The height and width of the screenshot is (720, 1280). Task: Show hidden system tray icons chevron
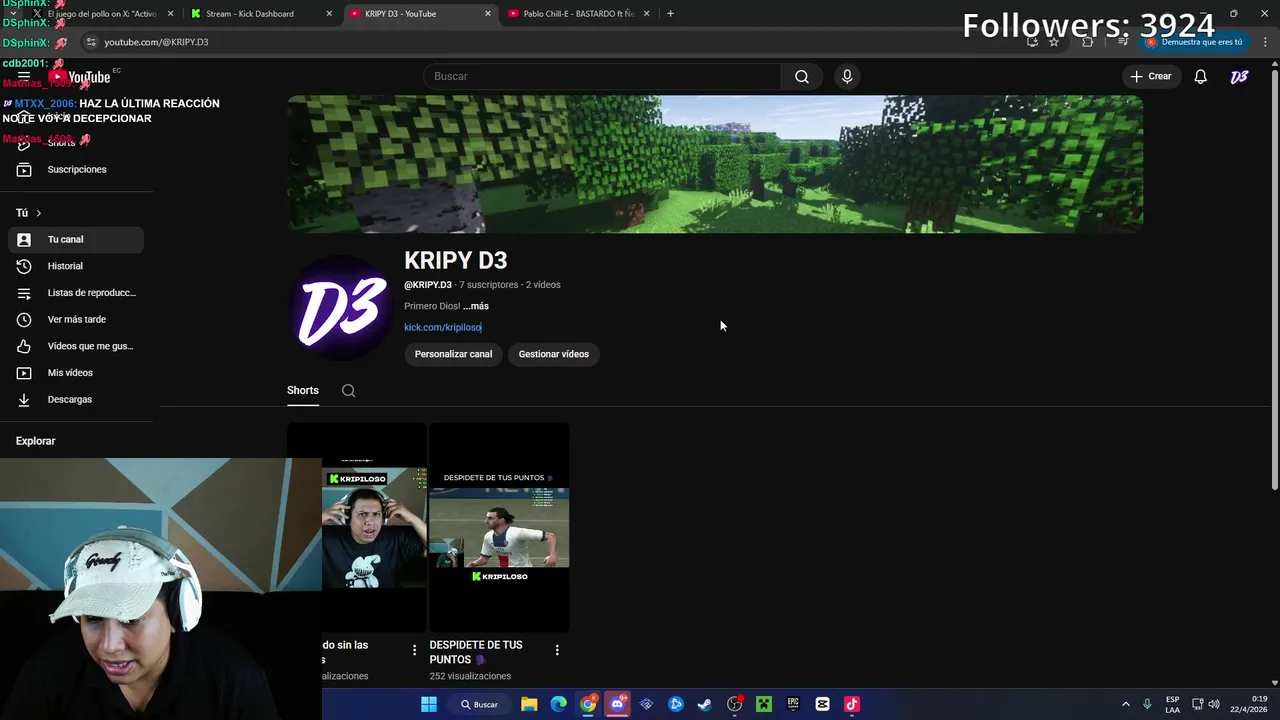coord(1125,704)
